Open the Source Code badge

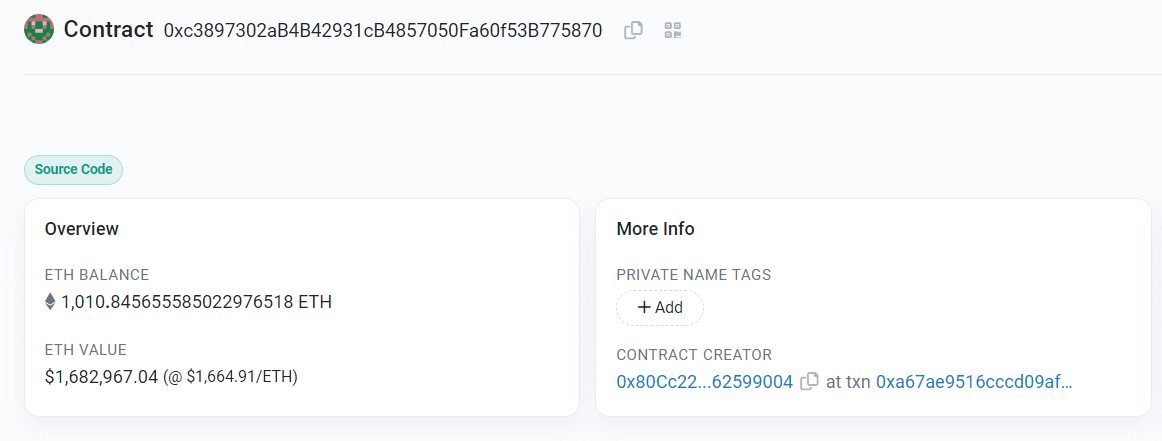[x=73, y=170]
